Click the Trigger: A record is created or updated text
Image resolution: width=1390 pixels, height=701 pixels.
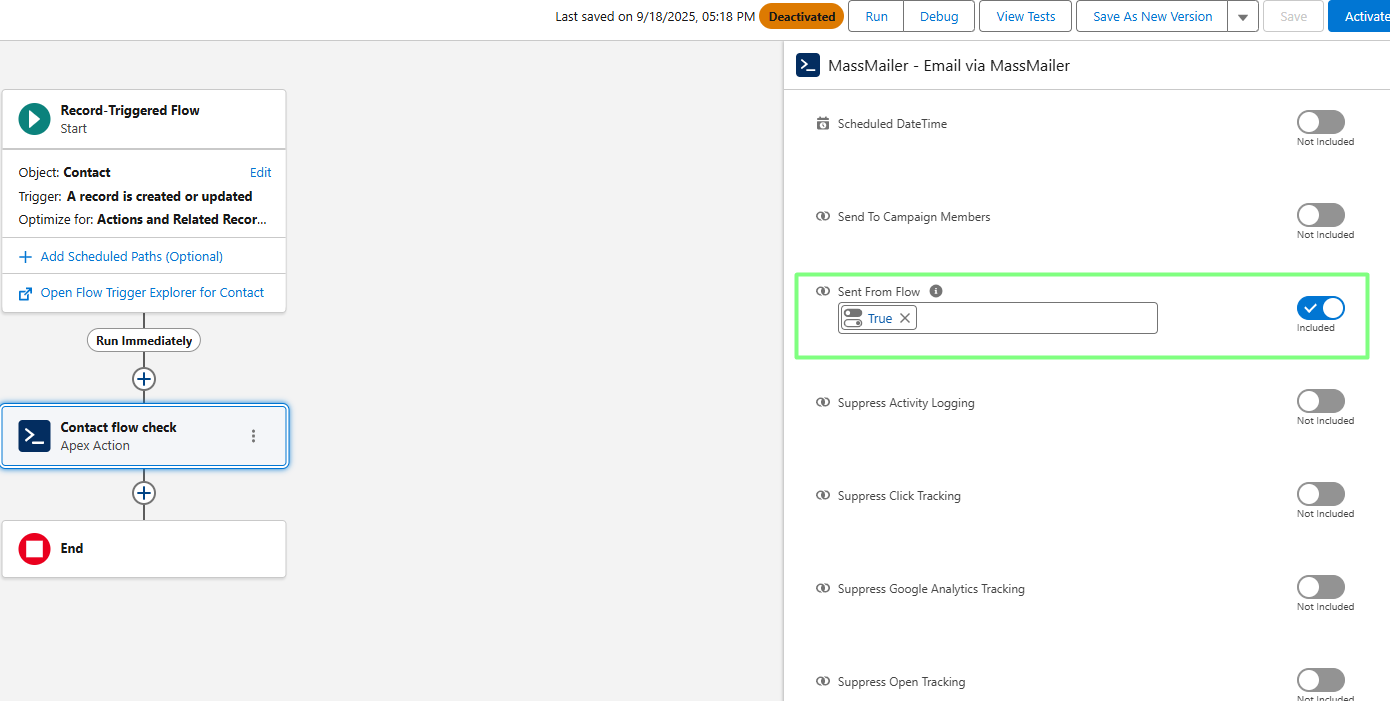pos(135,196)
